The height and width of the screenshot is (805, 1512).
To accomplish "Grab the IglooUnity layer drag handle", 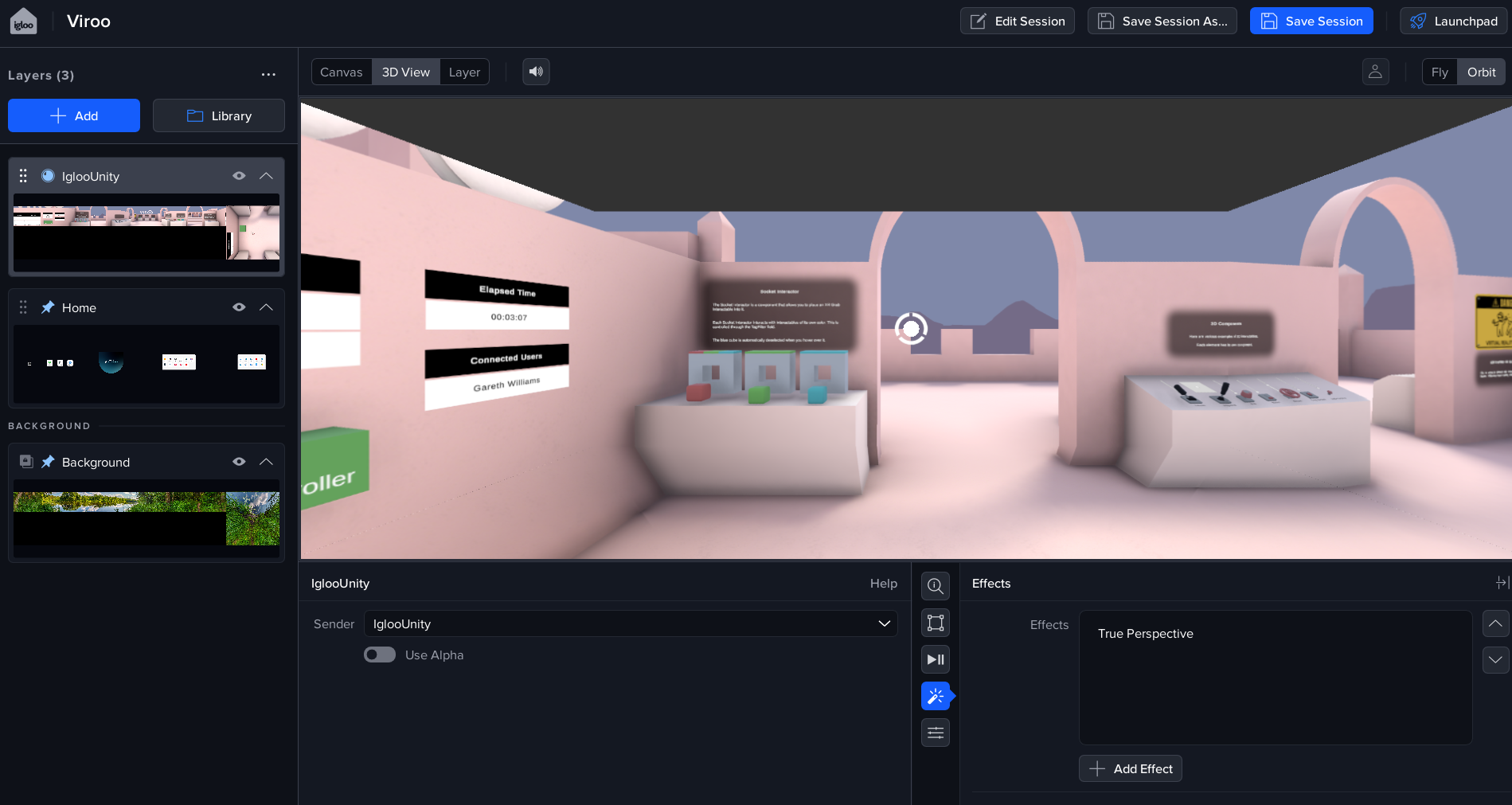I will (23, 176).
